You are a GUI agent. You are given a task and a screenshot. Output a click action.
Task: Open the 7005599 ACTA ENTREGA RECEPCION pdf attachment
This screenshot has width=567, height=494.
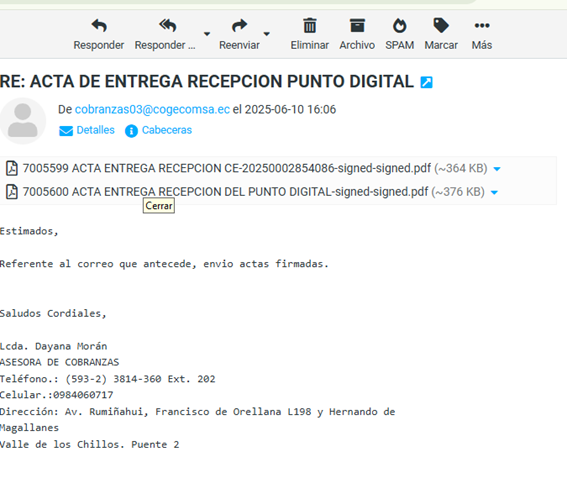point(227,168)
